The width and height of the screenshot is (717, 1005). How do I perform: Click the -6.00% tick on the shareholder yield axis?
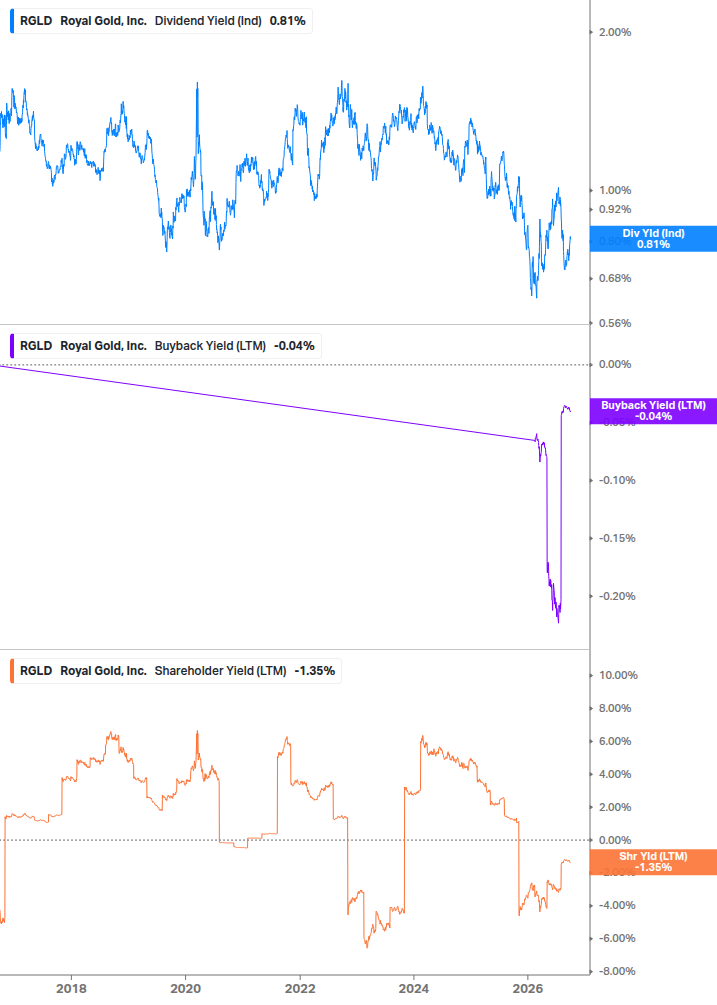point(617,938)
